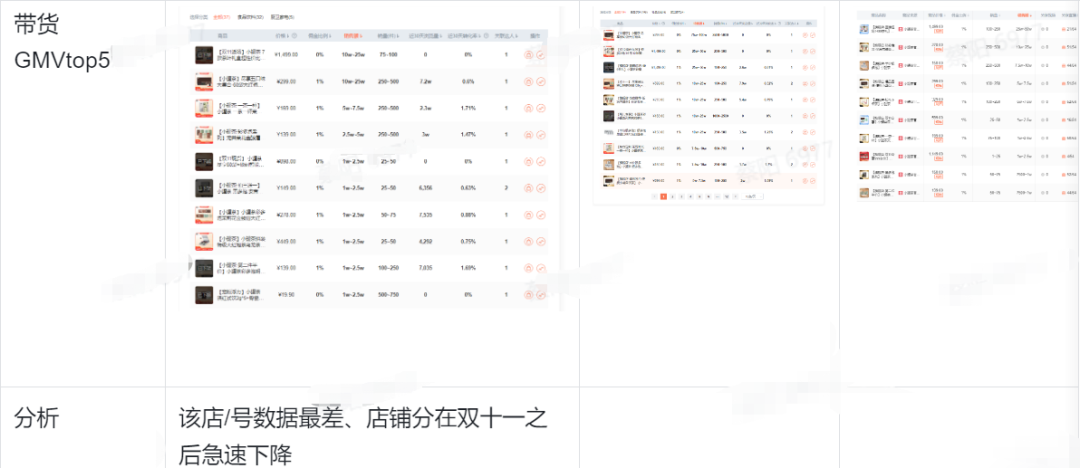The width and height of the screenshot is (1080, 468).
Task: Sort left table by highlighted sales amount column
Action: click(x=352, y=36)
